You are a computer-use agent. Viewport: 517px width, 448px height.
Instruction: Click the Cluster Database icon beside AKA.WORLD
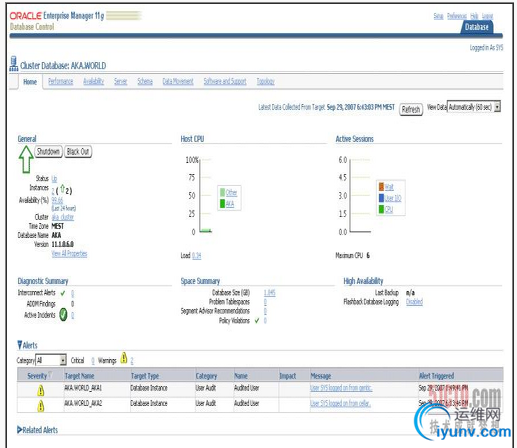[14, 63]
